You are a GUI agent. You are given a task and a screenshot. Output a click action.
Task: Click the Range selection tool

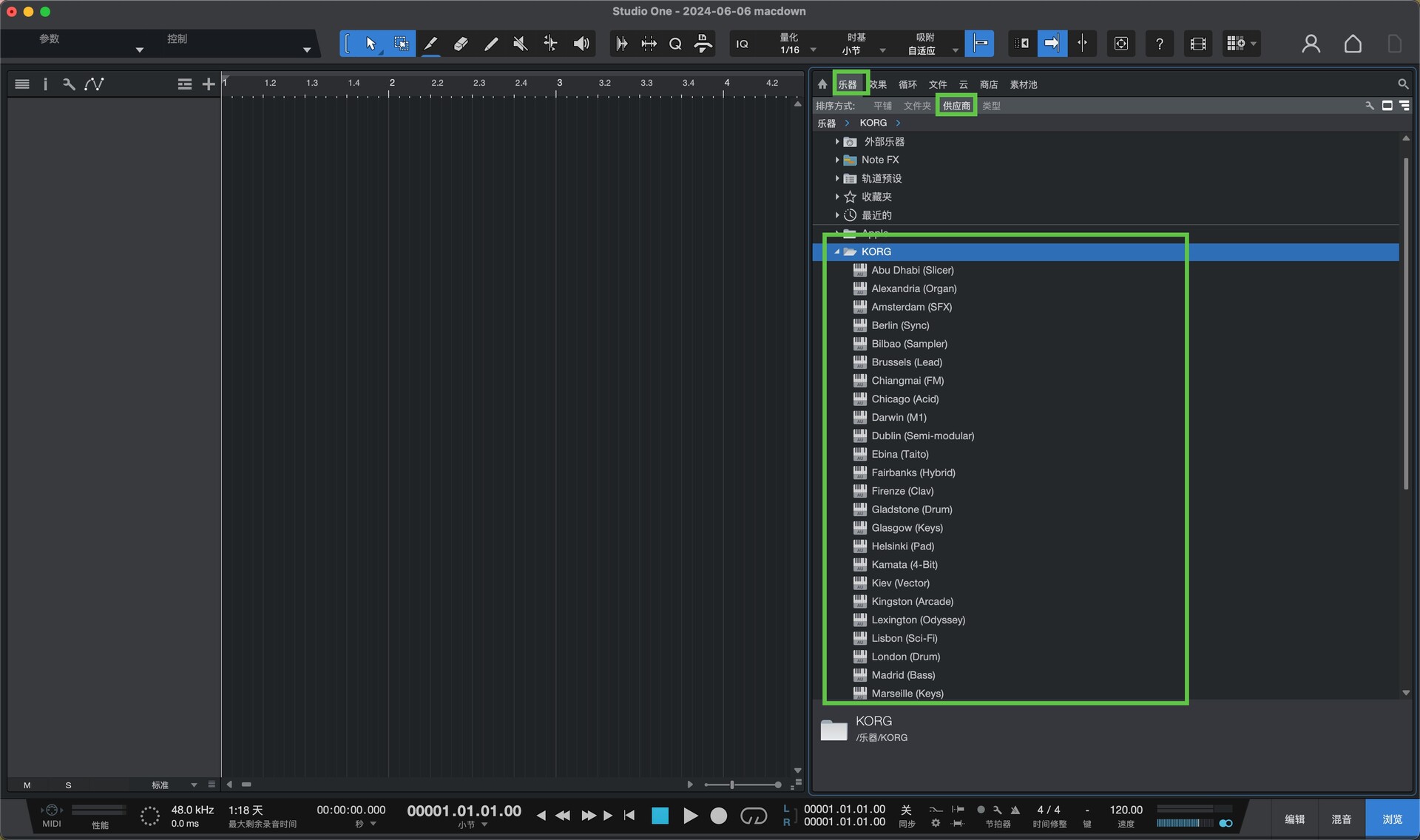click(x=401, y=44)
